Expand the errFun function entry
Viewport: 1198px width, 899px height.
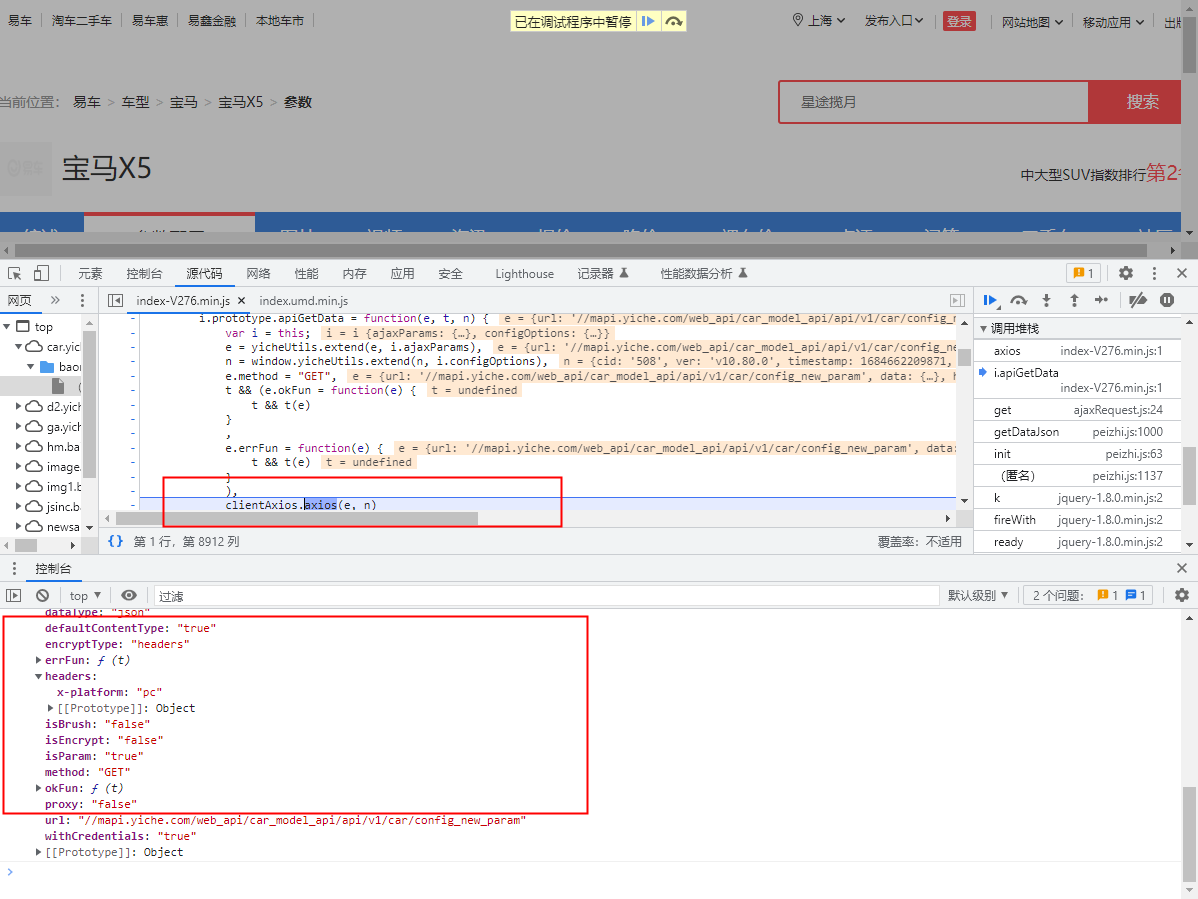(38, 660)
